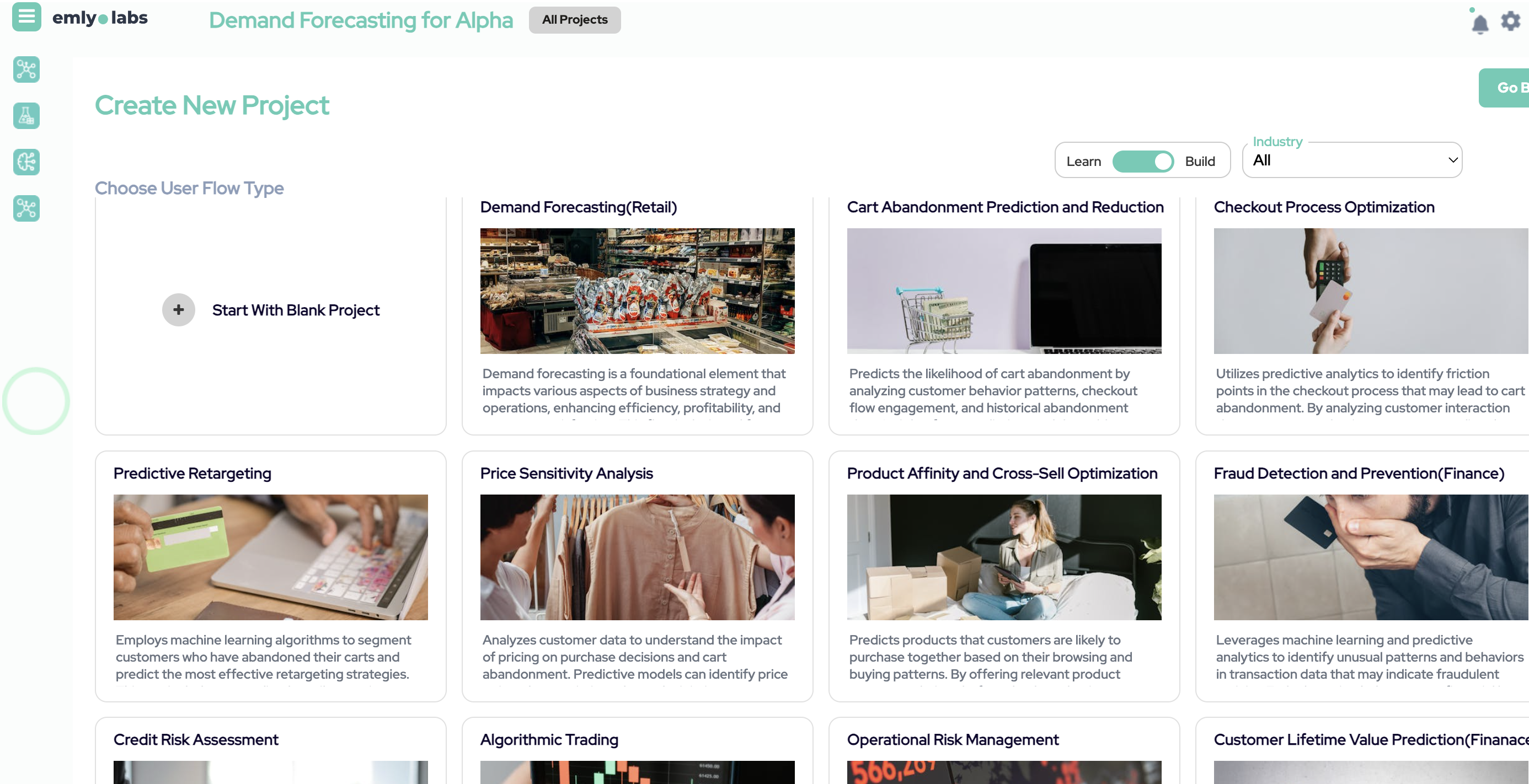This screenshot has height=784, width=1529.
Task: Click the flask experiment sidebar icon
Action: click(x=26, y=116)
